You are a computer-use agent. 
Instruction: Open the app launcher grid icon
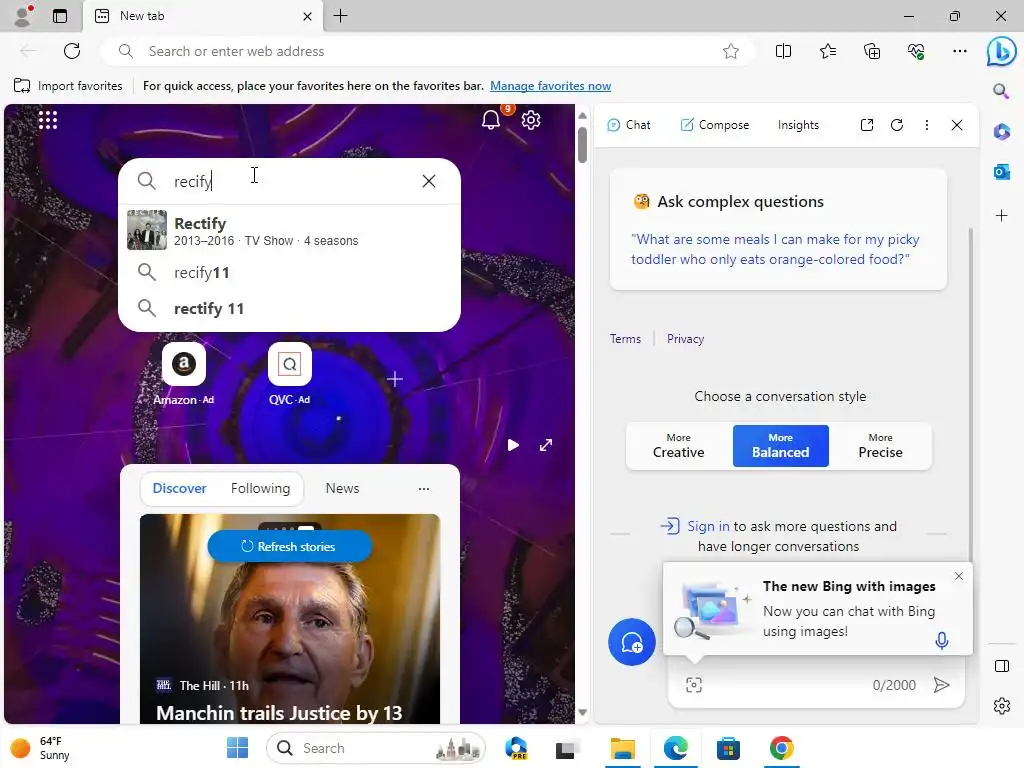[x=48, y=120]
